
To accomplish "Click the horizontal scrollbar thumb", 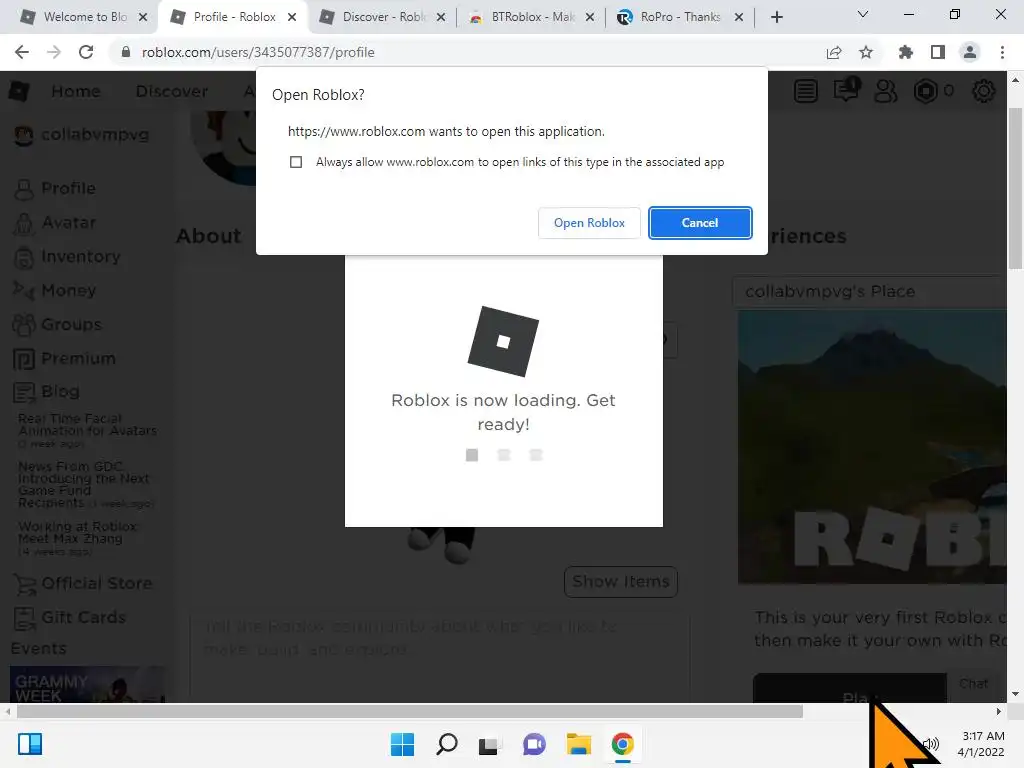I will (409, 712).
